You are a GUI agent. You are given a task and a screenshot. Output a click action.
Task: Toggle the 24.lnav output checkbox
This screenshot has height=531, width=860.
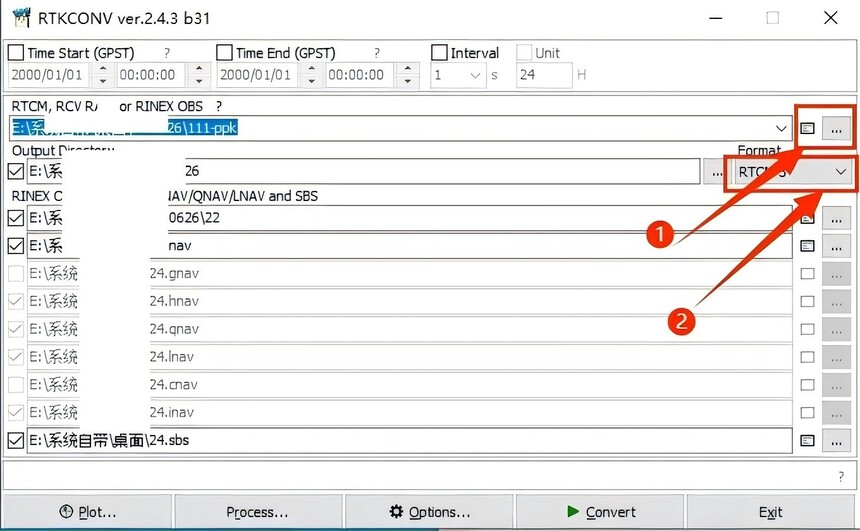(x=16, y=357)
